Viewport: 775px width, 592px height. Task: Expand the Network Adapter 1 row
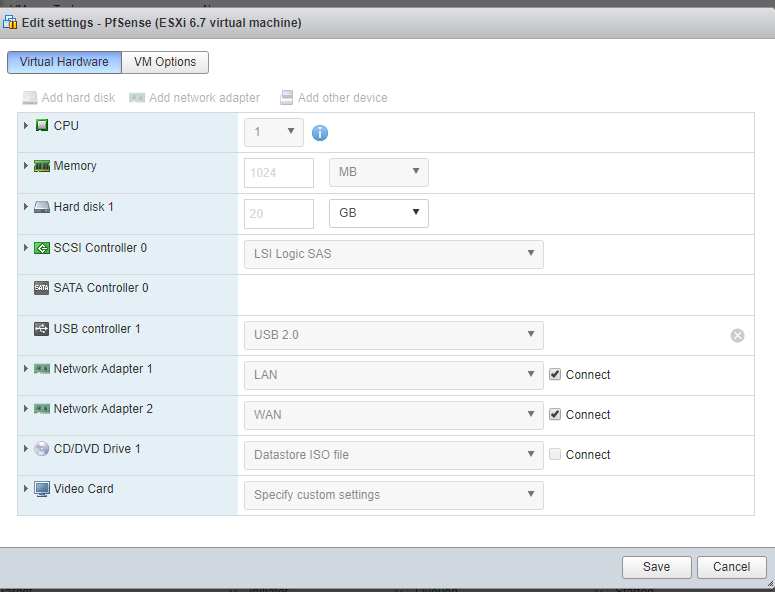pyautogui.click(x=26, y=369)
